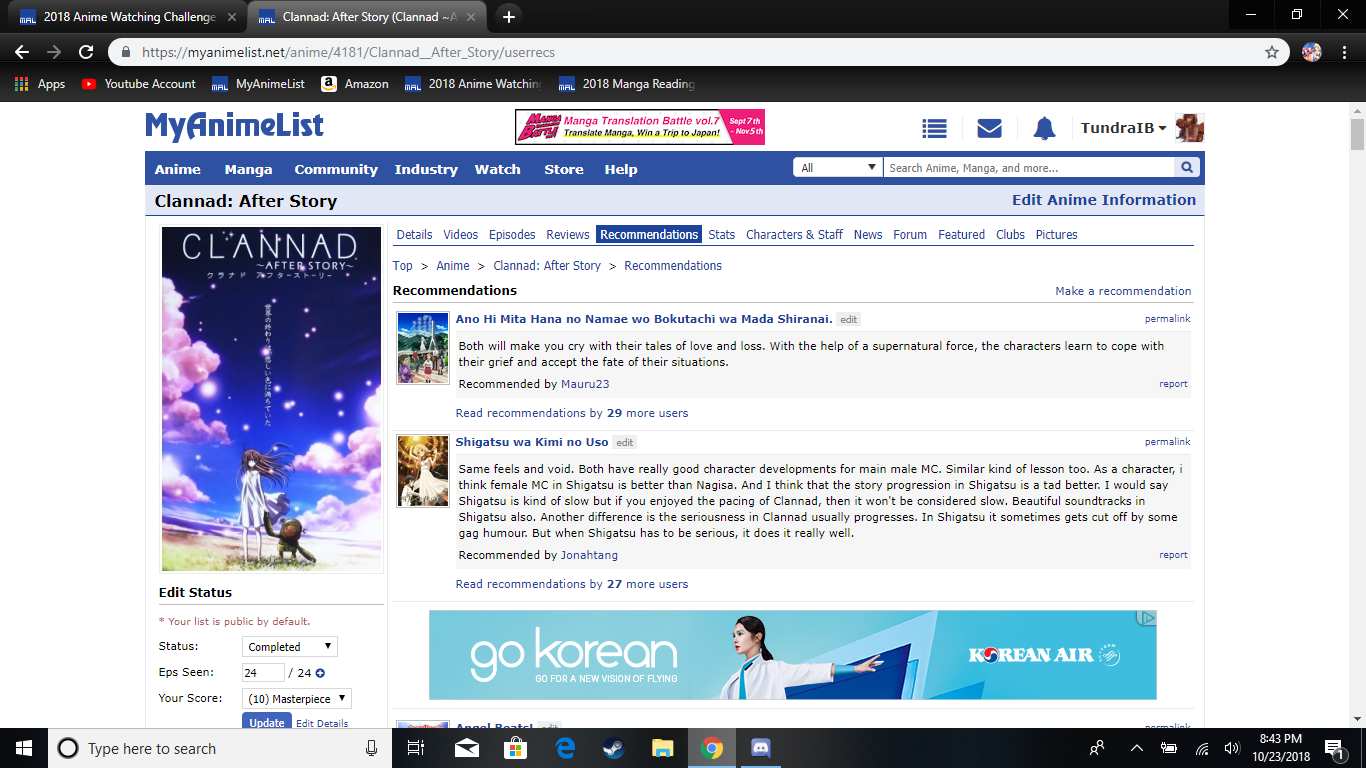Switch to the Details tab

click(x=414, y=235)
